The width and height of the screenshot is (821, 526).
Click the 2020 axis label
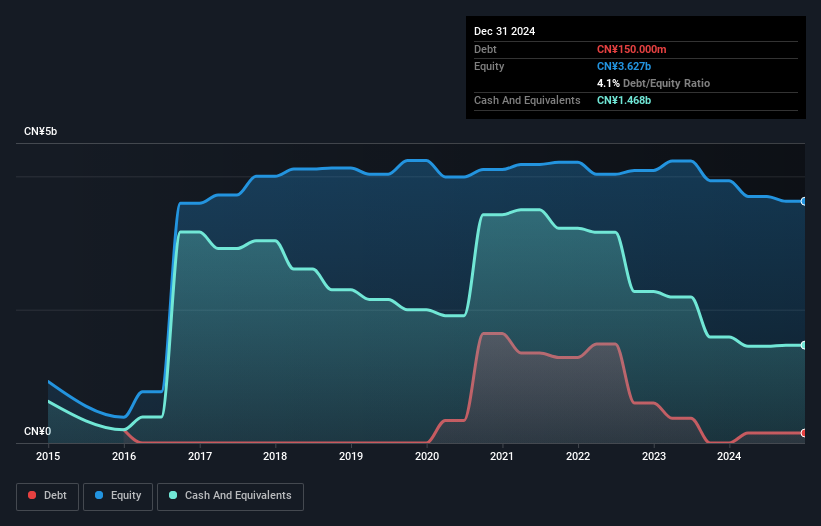point(427,456)
